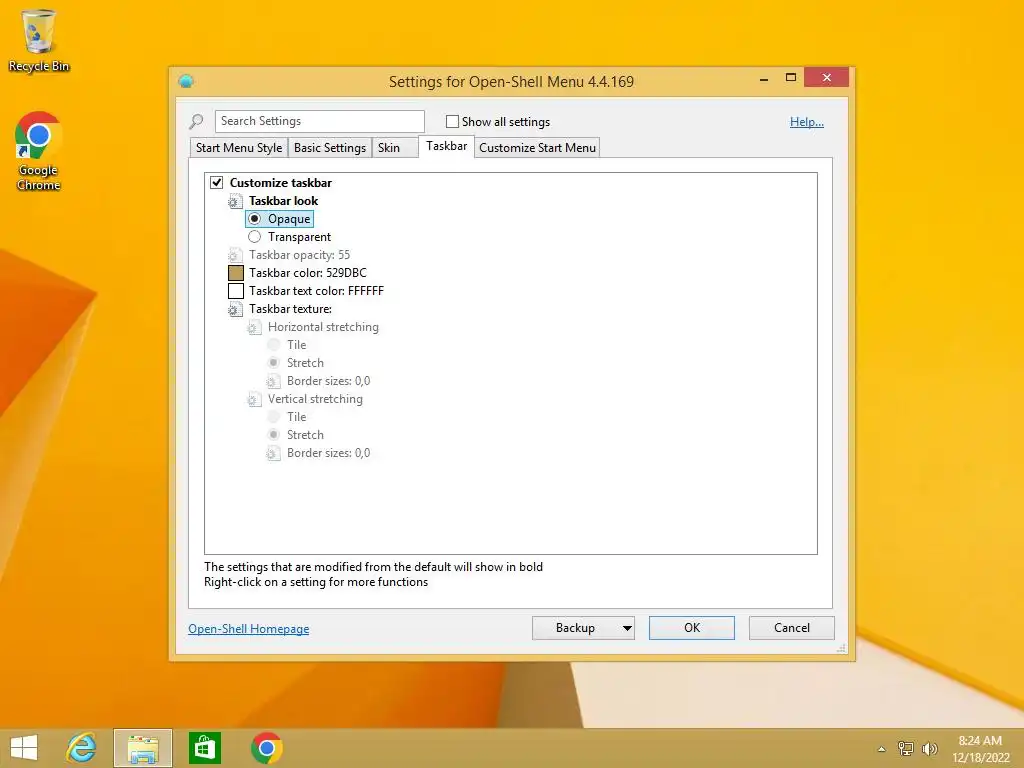Click the gear icon beside Taskbar opacity
Screen dimensions: 1024x768
click(x=235, y=255)
